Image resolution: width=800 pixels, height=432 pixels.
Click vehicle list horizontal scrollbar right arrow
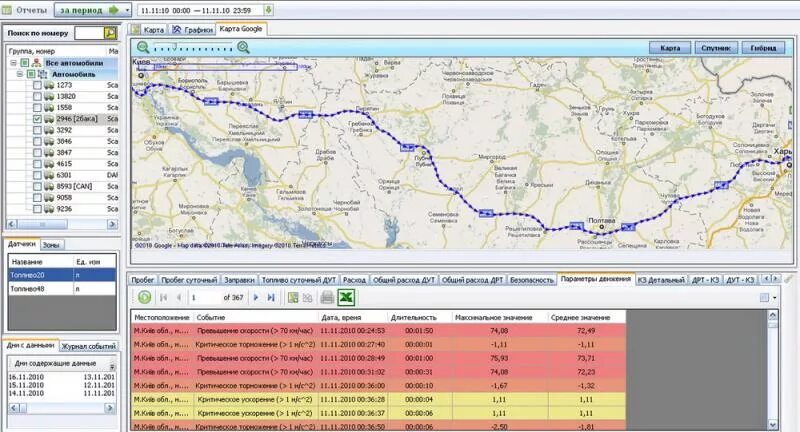coord(112,224)
